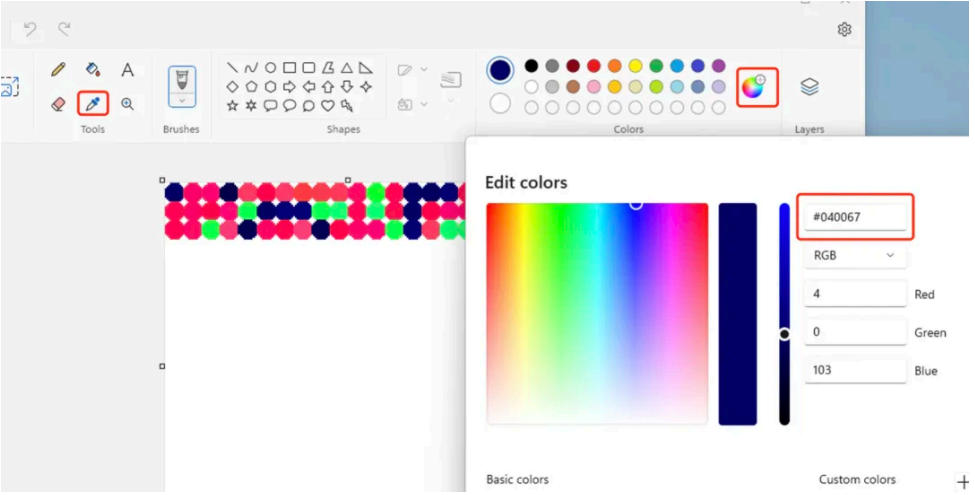Choose the Cloud callout shape
The width and height of the screenshot is (975, 495).
click(x=308, y=106)
